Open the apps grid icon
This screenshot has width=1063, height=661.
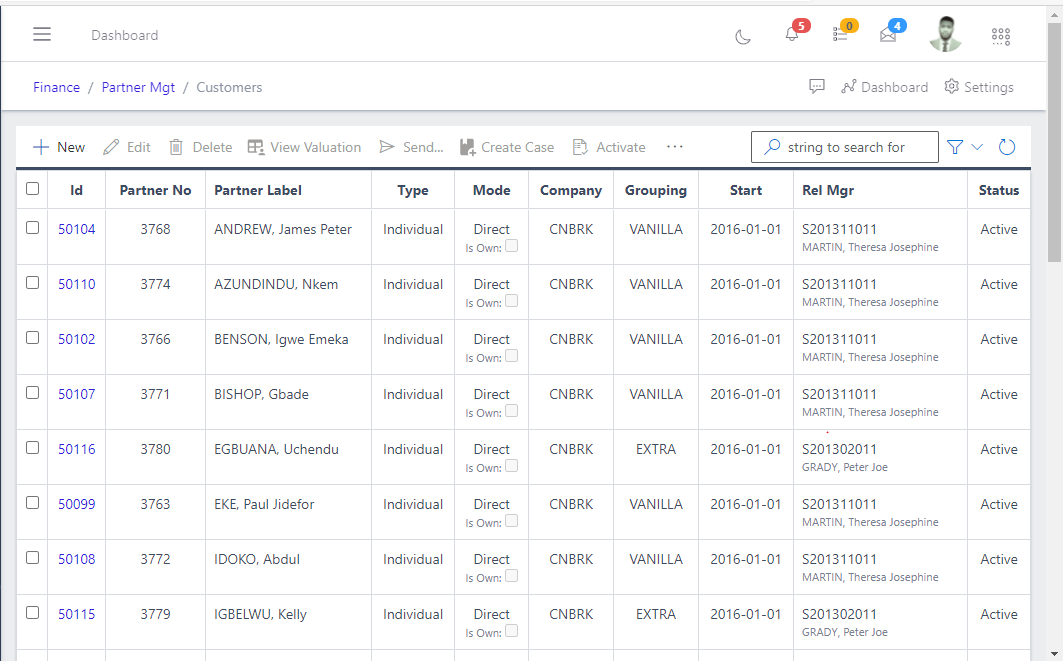point(1001,36)
